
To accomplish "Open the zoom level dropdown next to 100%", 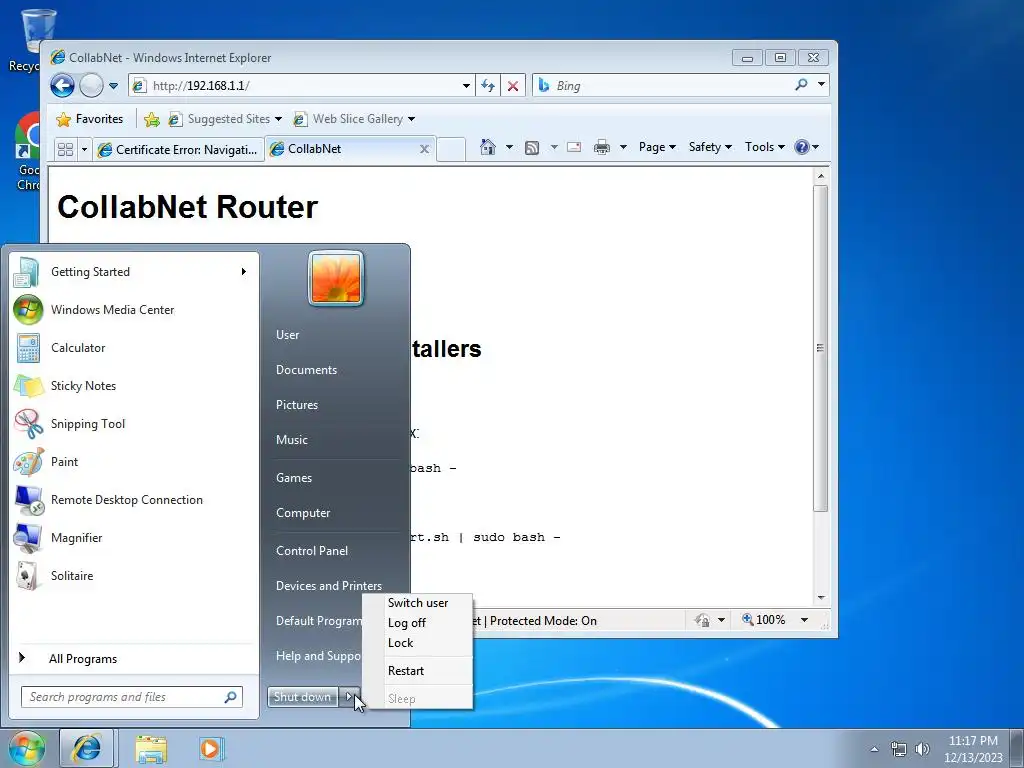I will pyautogui.click(x=805, y=620).
